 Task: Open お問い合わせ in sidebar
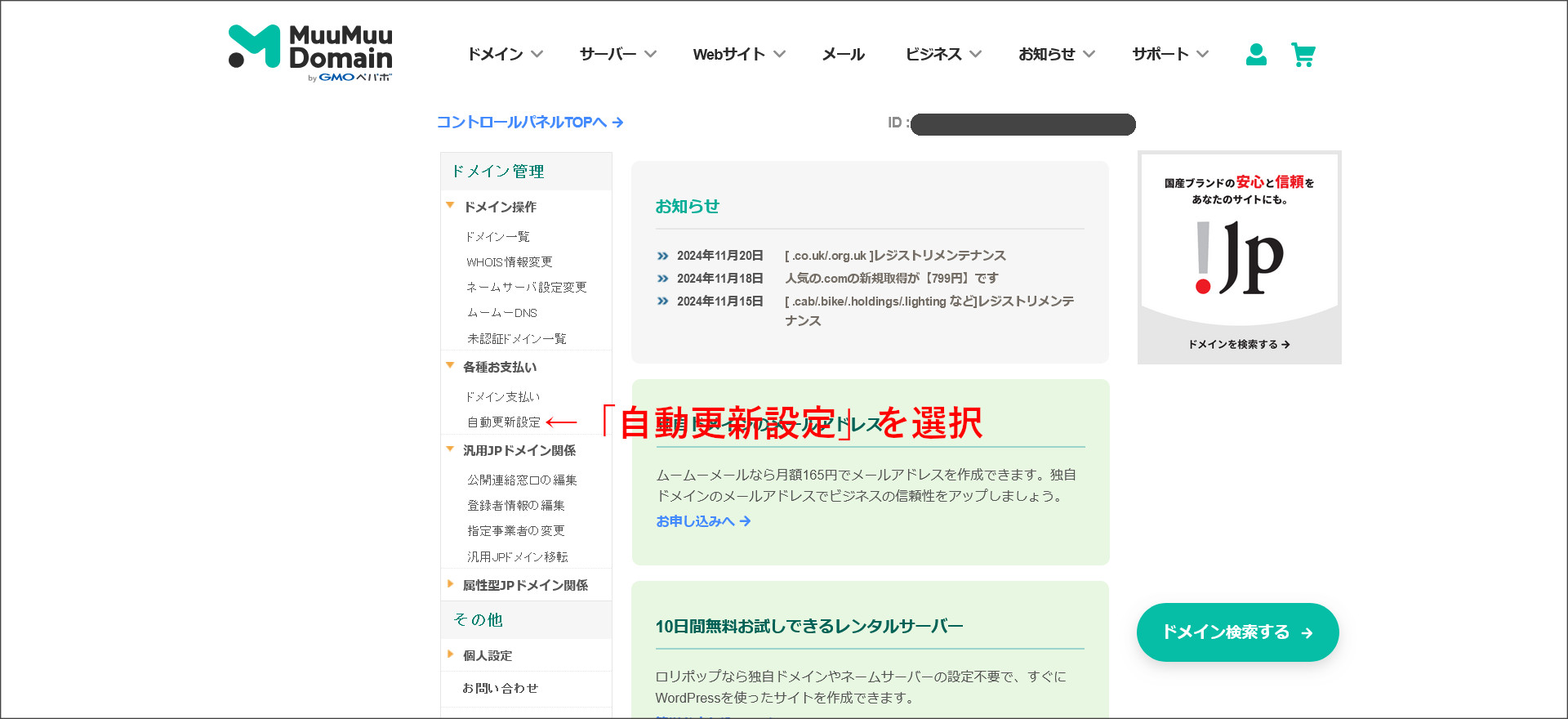point(500,688)
